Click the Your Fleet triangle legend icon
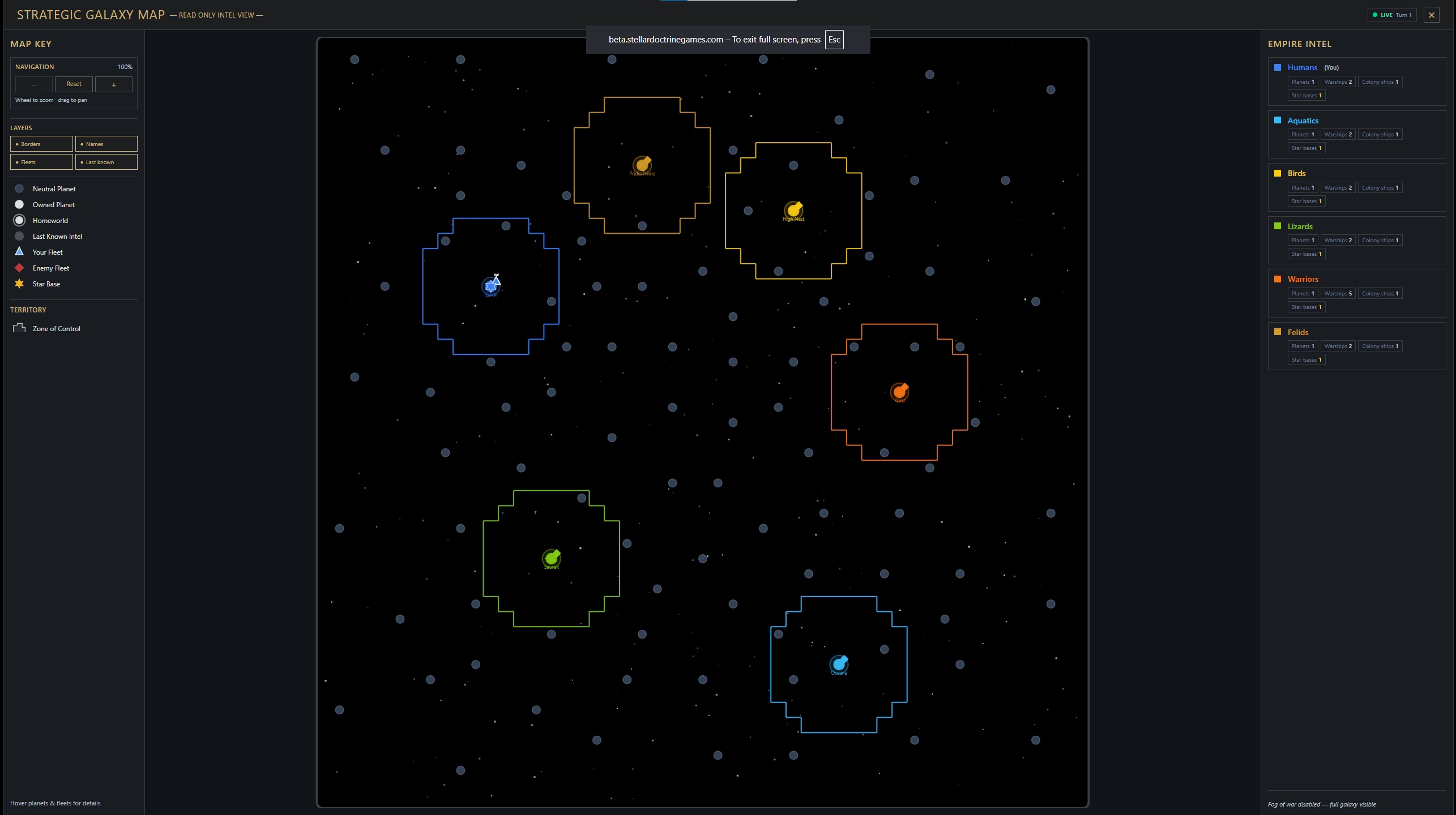 (19, 251)
